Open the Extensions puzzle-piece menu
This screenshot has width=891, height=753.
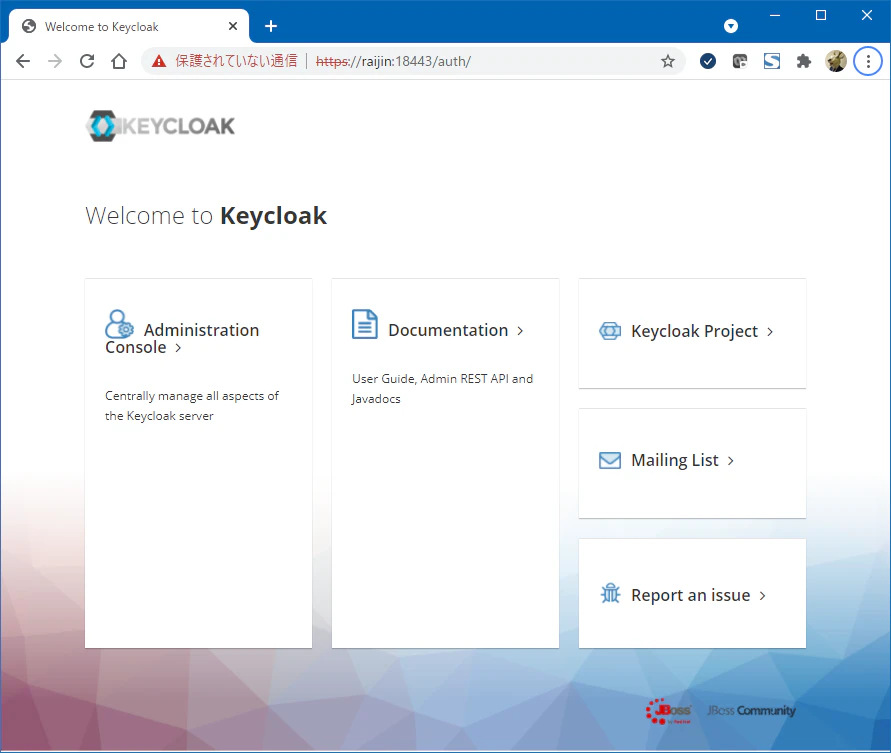[x=803, y=61]
